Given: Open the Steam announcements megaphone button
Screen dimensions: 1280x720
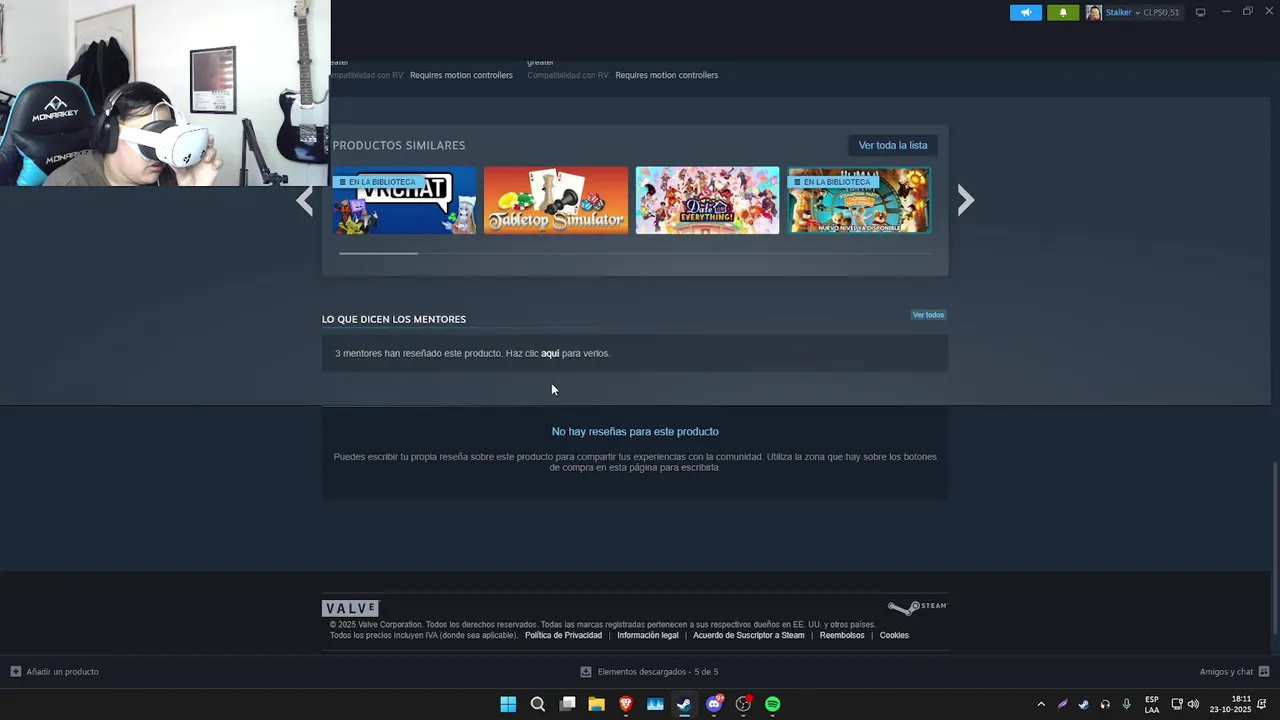Looking at the screenshot, I should point(1025,12).
